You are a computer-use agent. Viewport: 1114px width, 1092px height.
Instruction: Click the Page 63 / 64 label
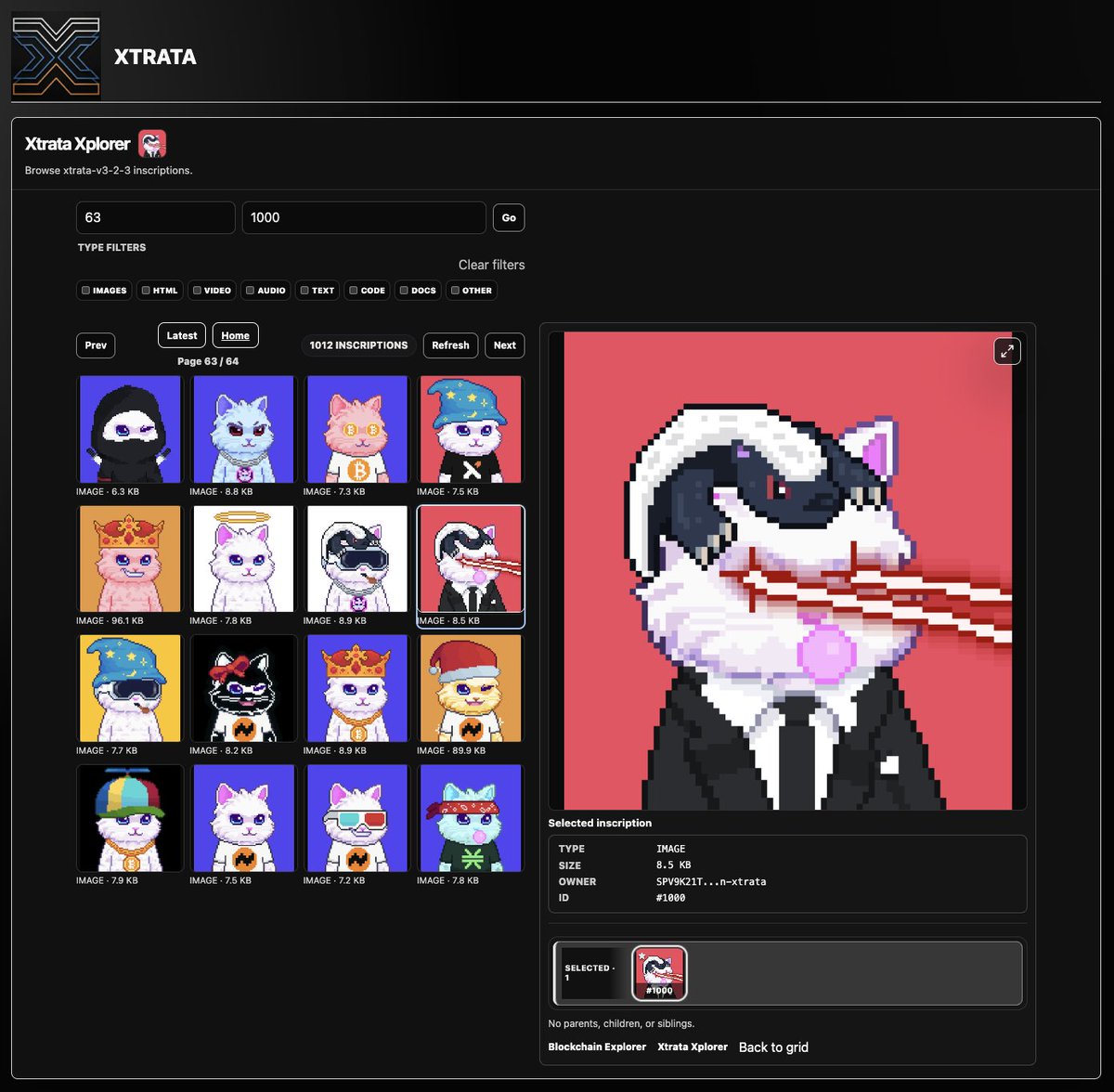point(208,361)
